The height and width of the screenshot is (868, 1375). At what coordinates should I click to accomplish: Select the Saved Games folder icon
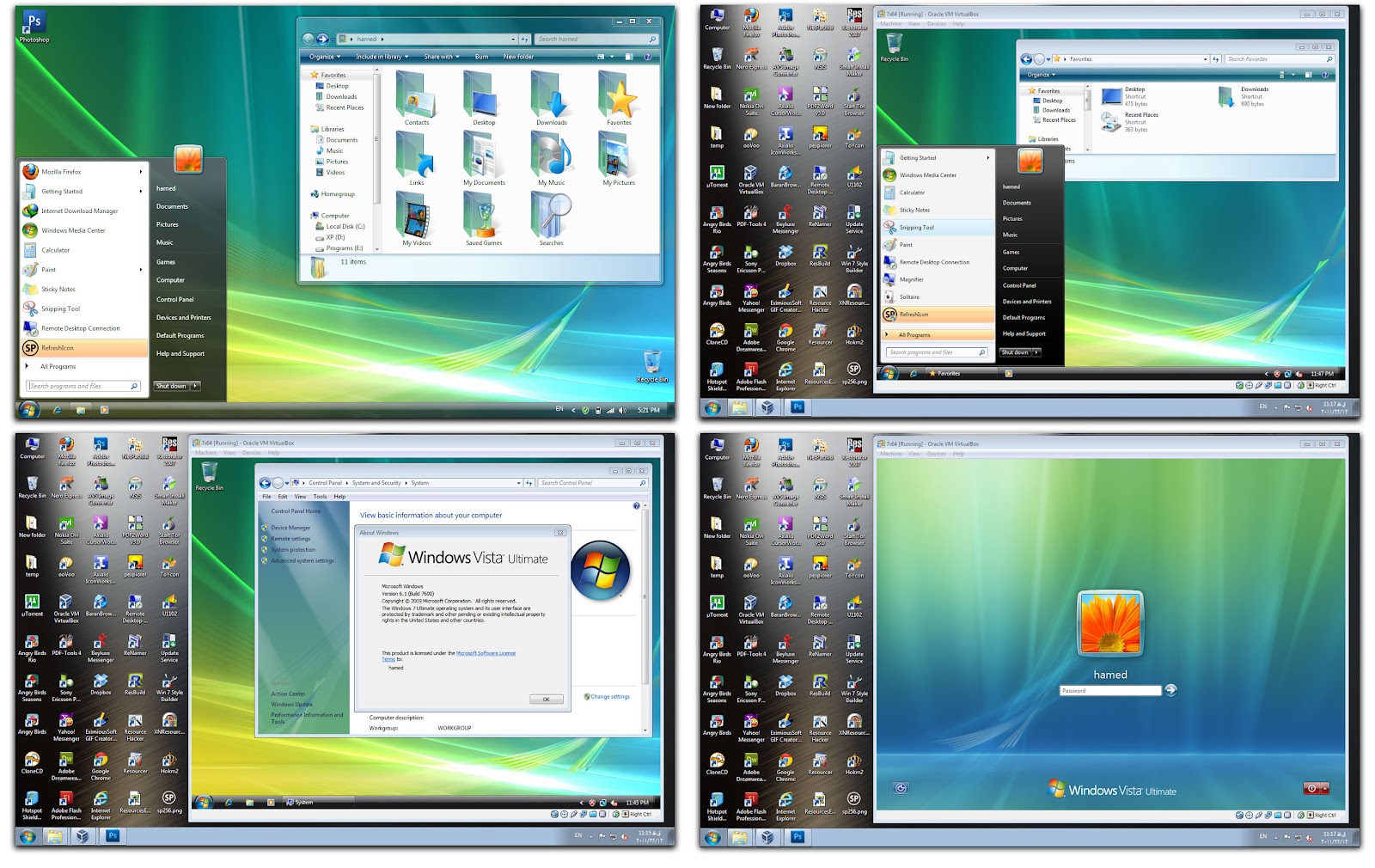pyautogui.click(x=484, y=218)
